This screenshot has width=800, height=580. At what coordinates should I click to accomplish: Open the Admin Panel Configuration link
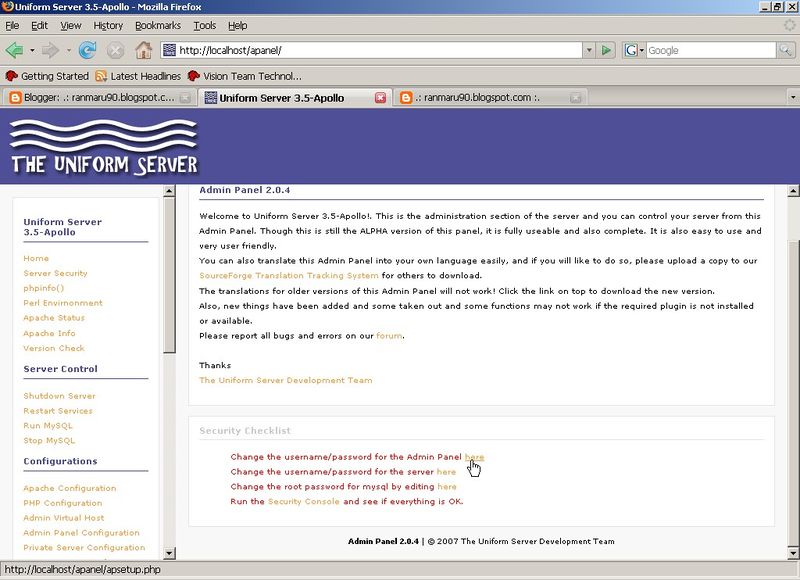click(x=81, y=532)
